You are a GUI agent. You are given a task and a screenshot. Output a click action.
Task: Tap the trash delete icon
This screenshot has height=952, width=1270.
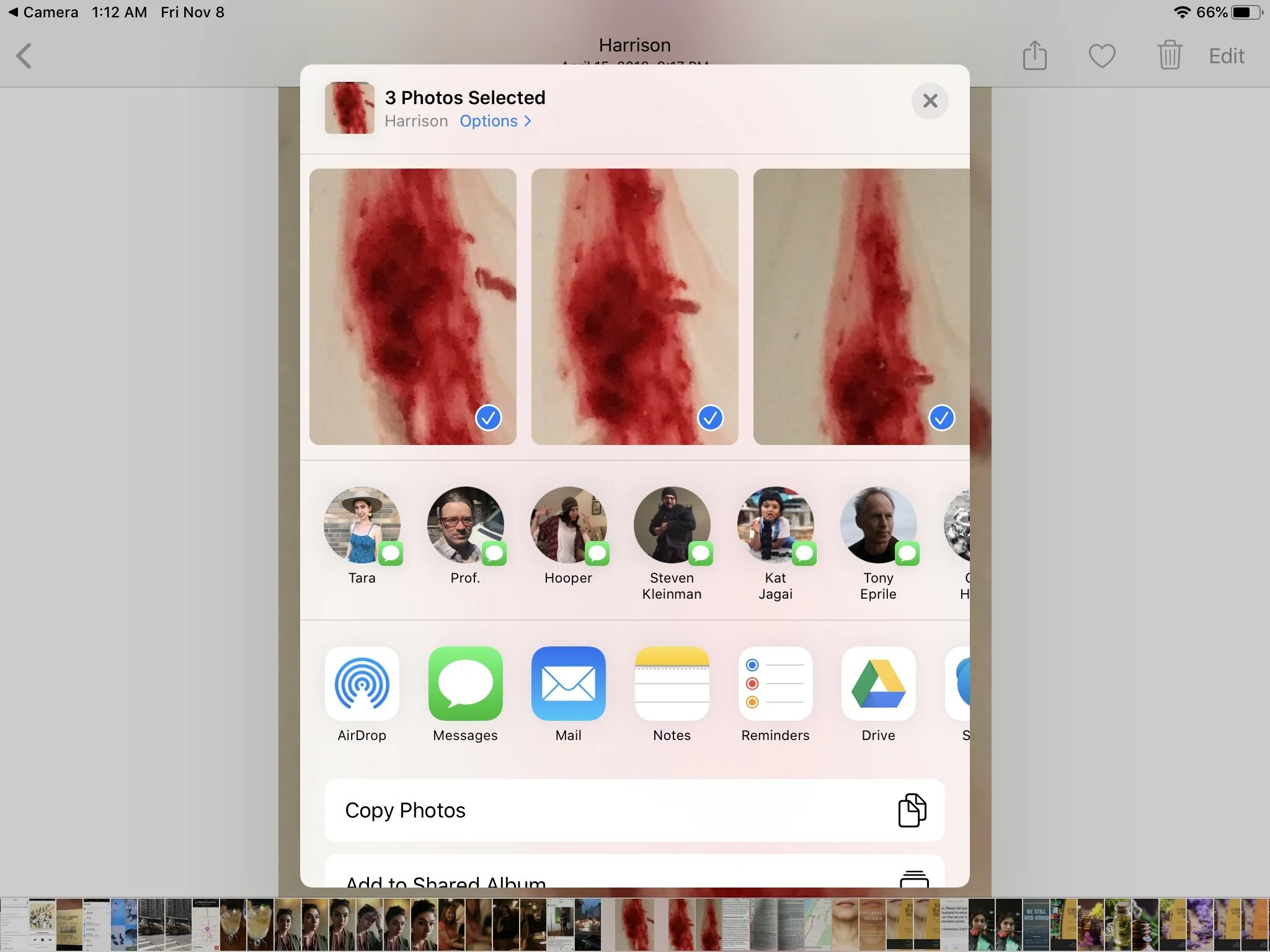[x=1169, y=56]
